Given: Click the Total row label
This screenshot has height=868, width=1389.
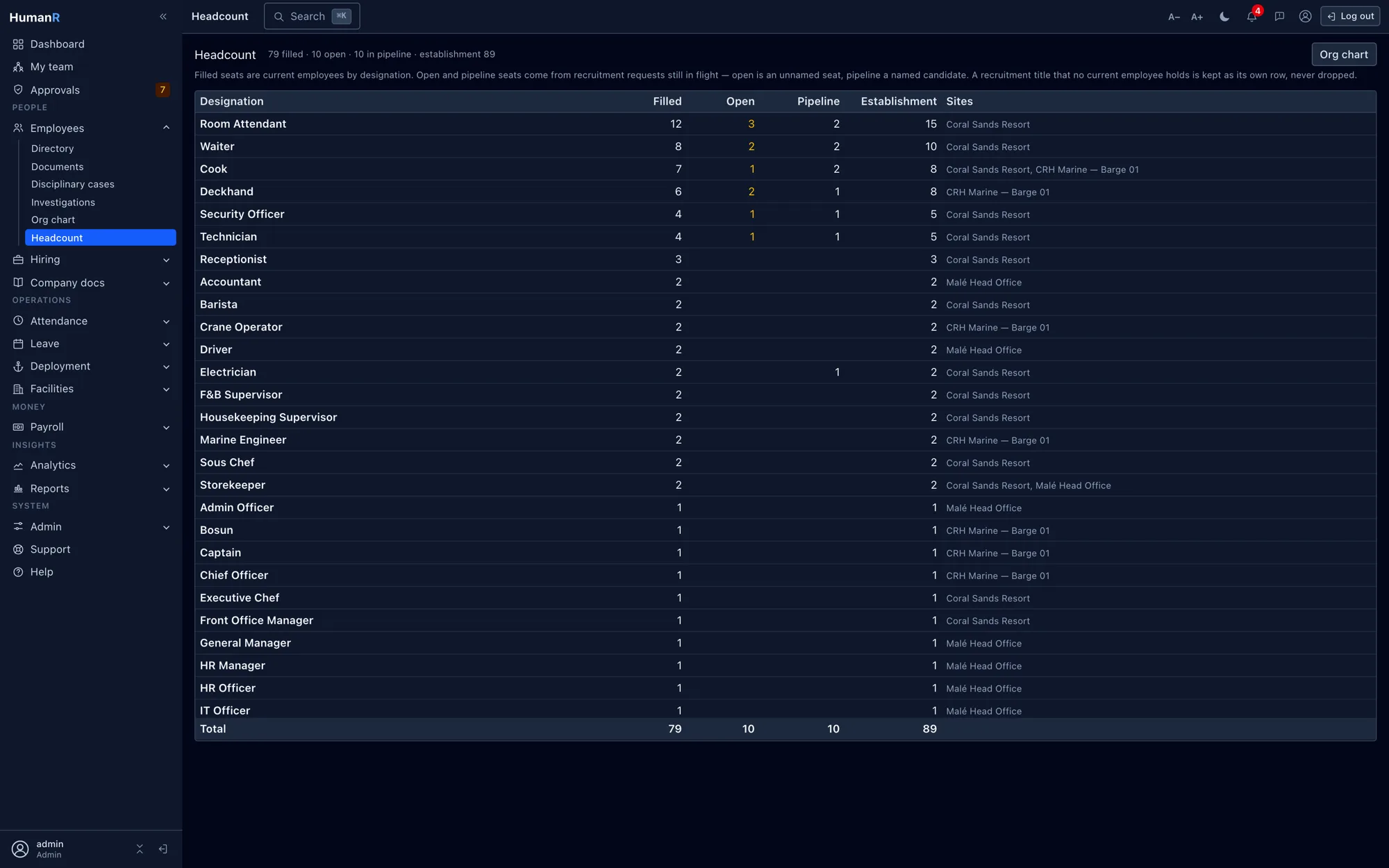Looking at the screenshot, I should click(213, 728).
